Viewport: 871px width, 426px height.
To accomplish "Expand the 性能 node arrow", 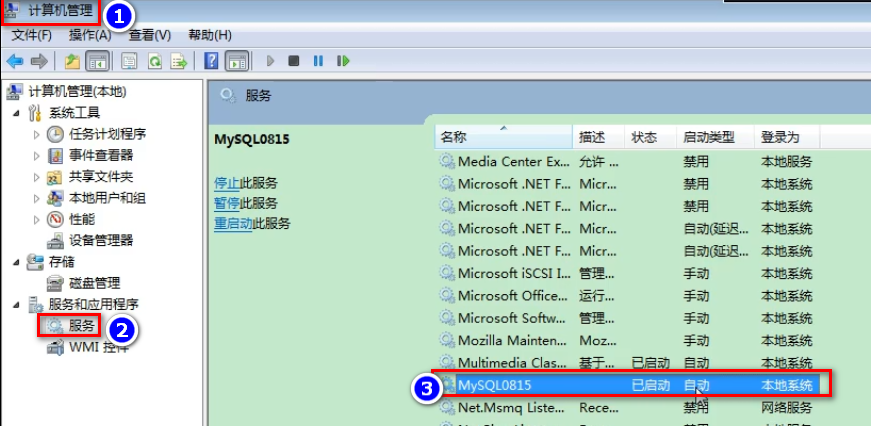I will (37, 220).
